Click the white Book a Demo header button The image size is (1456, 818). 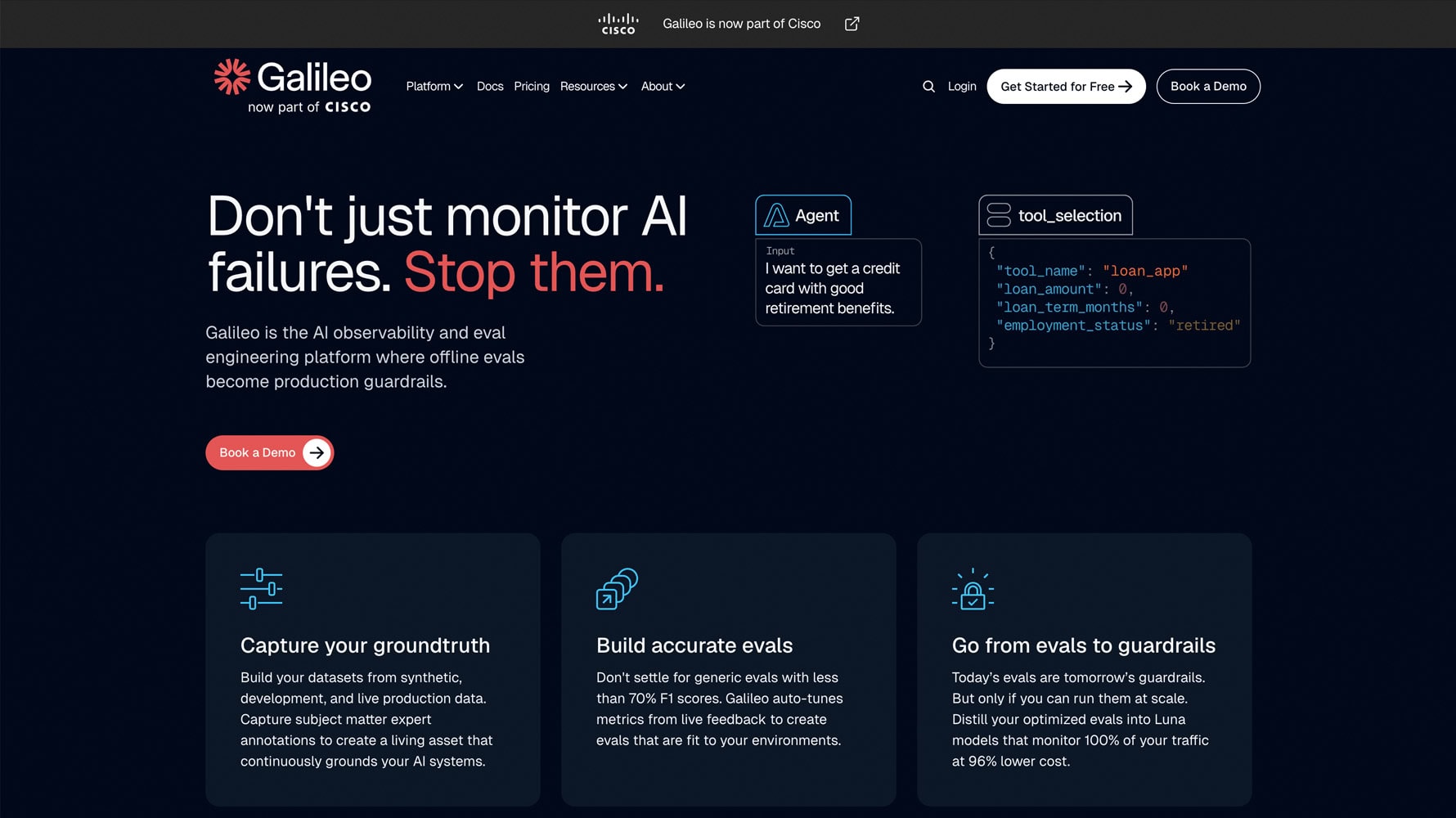point(1208,86)
